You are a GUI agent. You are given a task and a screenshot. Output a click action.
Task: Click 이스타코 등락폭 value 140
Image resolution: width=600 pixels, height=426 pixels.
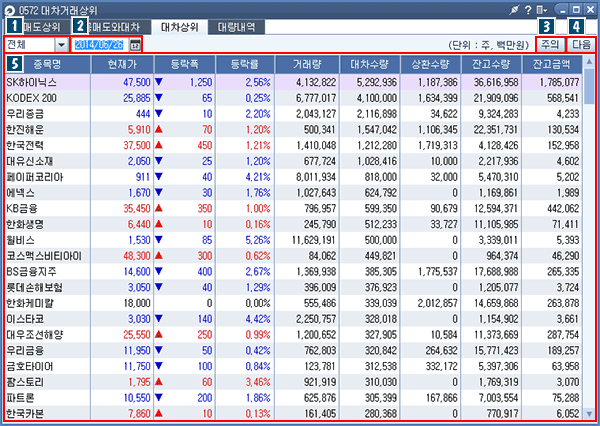click(x=205, y=319)
